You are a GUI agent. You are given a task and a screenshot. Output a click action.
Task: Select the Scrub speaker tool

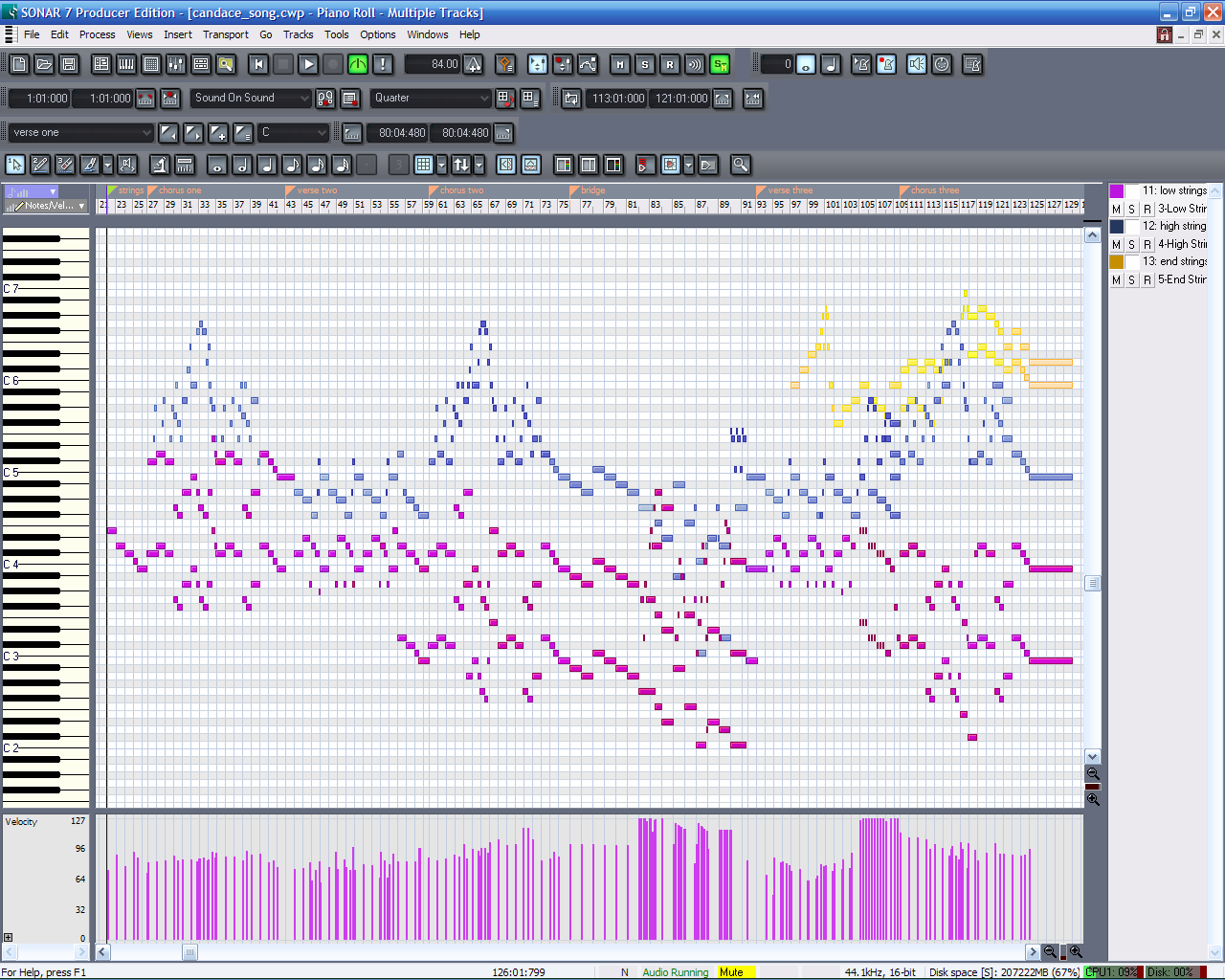coord(127,165)
